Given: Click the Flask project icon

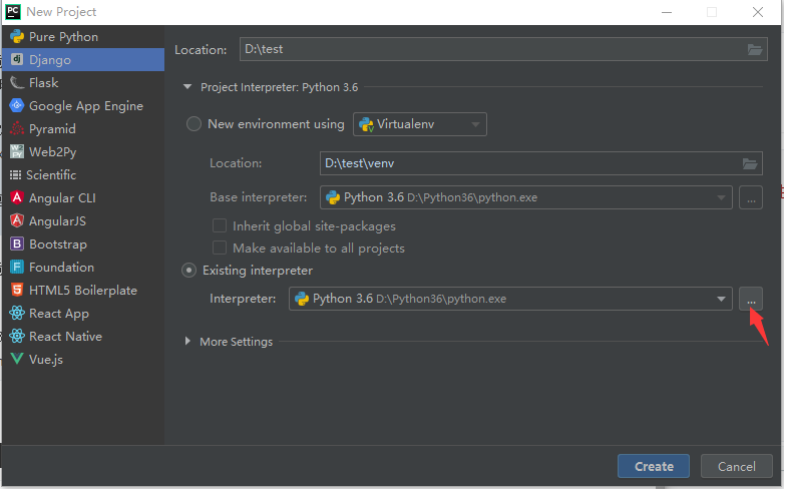Looking at the screenshot, I should click(x=17, y=83).
